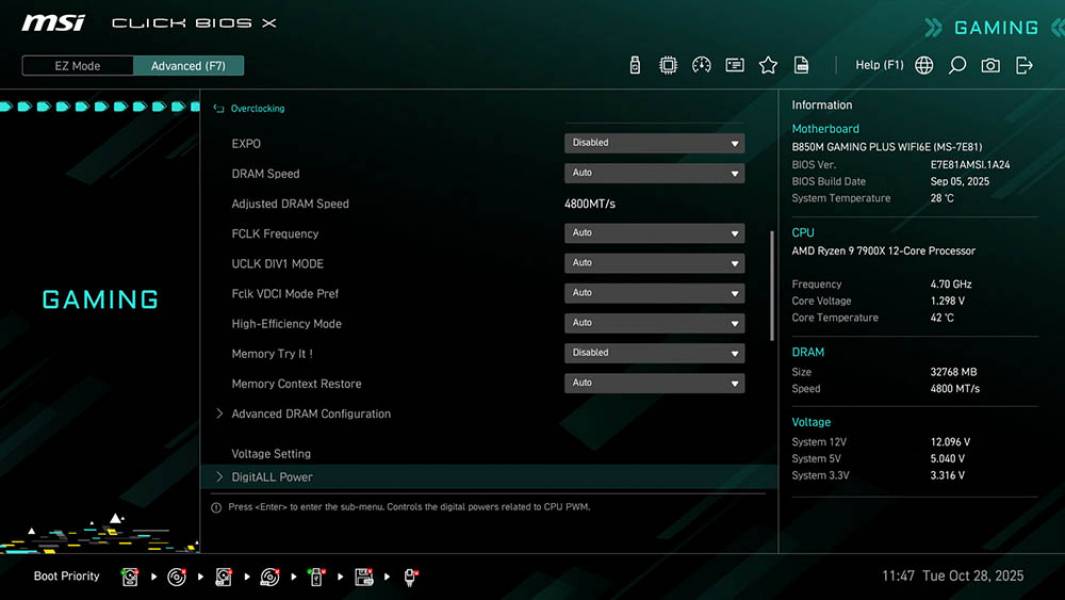Click the notes document icon
This screenshot has width=1065, height=600.
tap(801, 64)
